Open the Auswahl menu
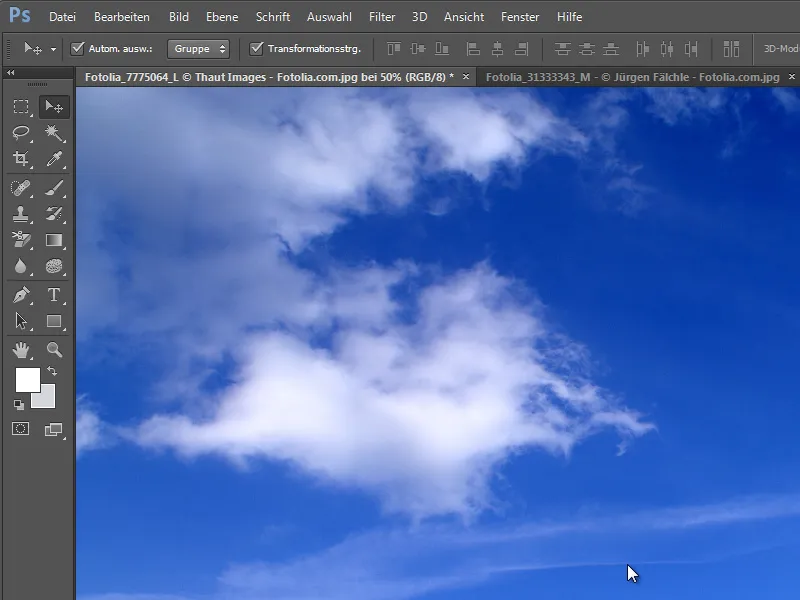800x600 pixels. click(x=329, y=17)
